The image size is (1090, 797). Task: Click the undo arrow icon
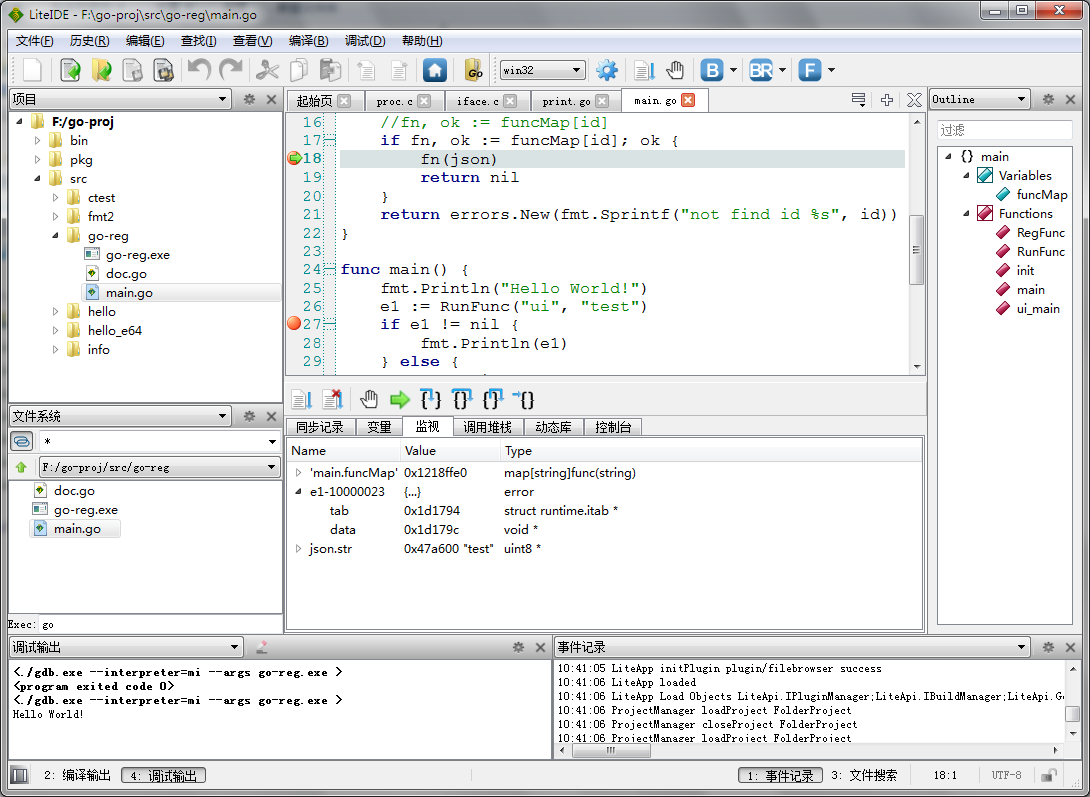pyautogui.click(x=199, y=70)
